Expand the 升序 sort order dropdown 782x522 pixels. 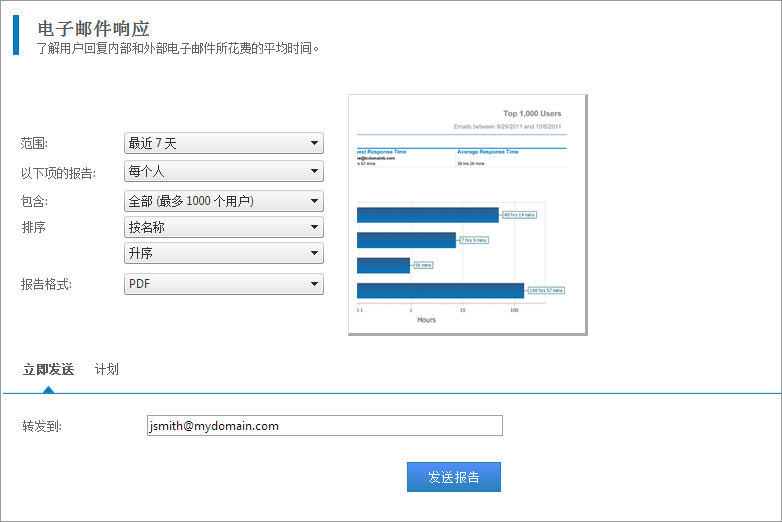point(223,253)
